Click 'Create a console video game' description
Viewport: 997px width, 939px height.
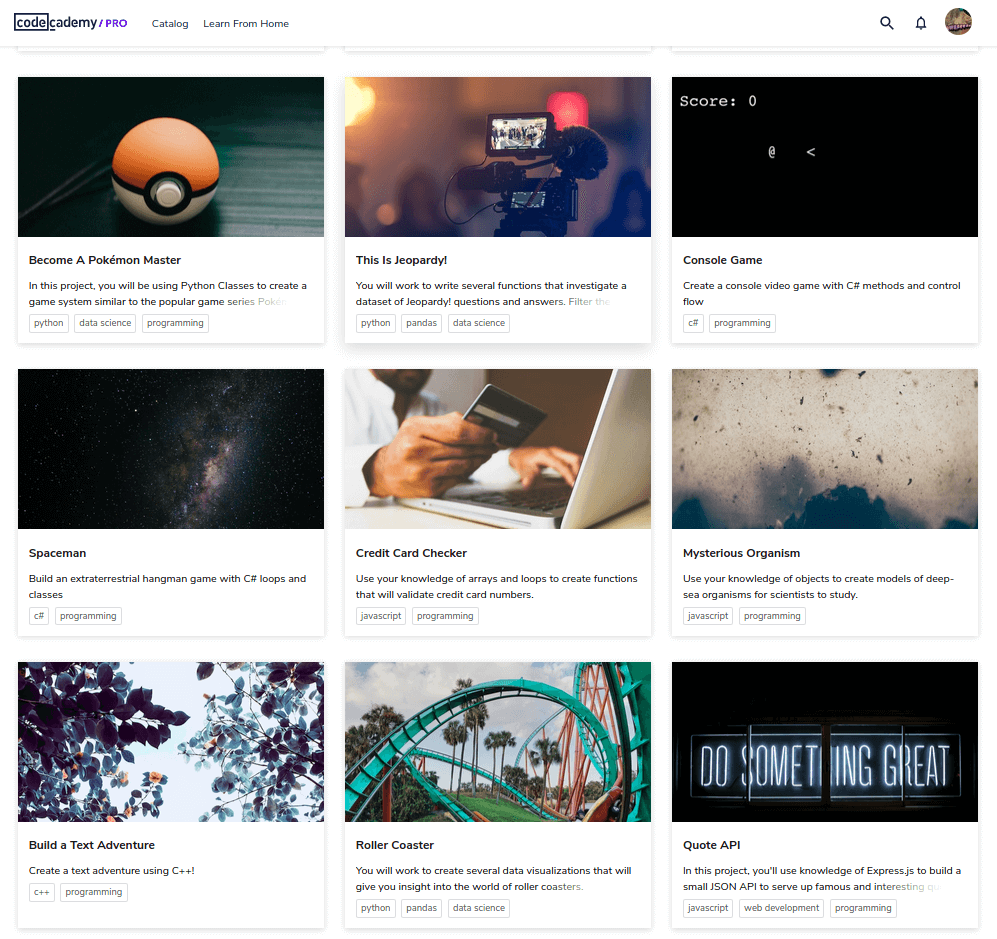[x=822, y=294]
